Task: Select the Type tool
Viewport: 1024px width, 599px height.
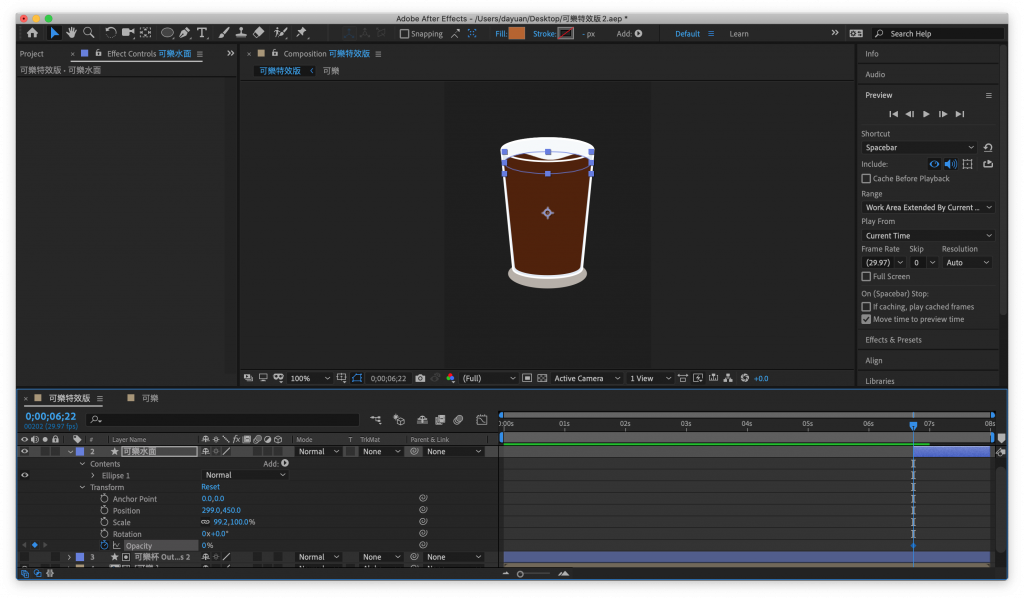Action: [203, 33]
